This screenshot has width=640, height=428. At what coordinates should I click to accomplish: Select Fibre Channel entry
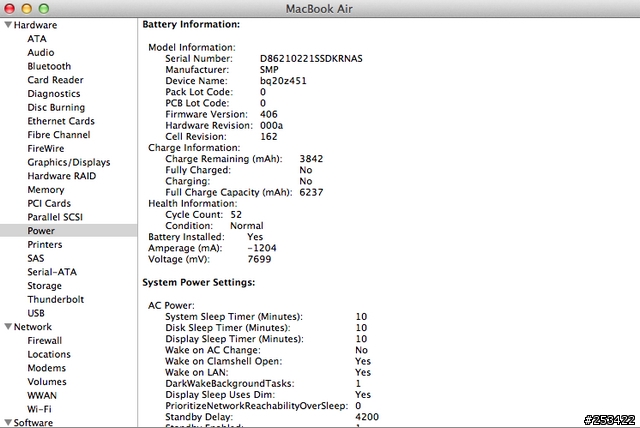[58, 135]
